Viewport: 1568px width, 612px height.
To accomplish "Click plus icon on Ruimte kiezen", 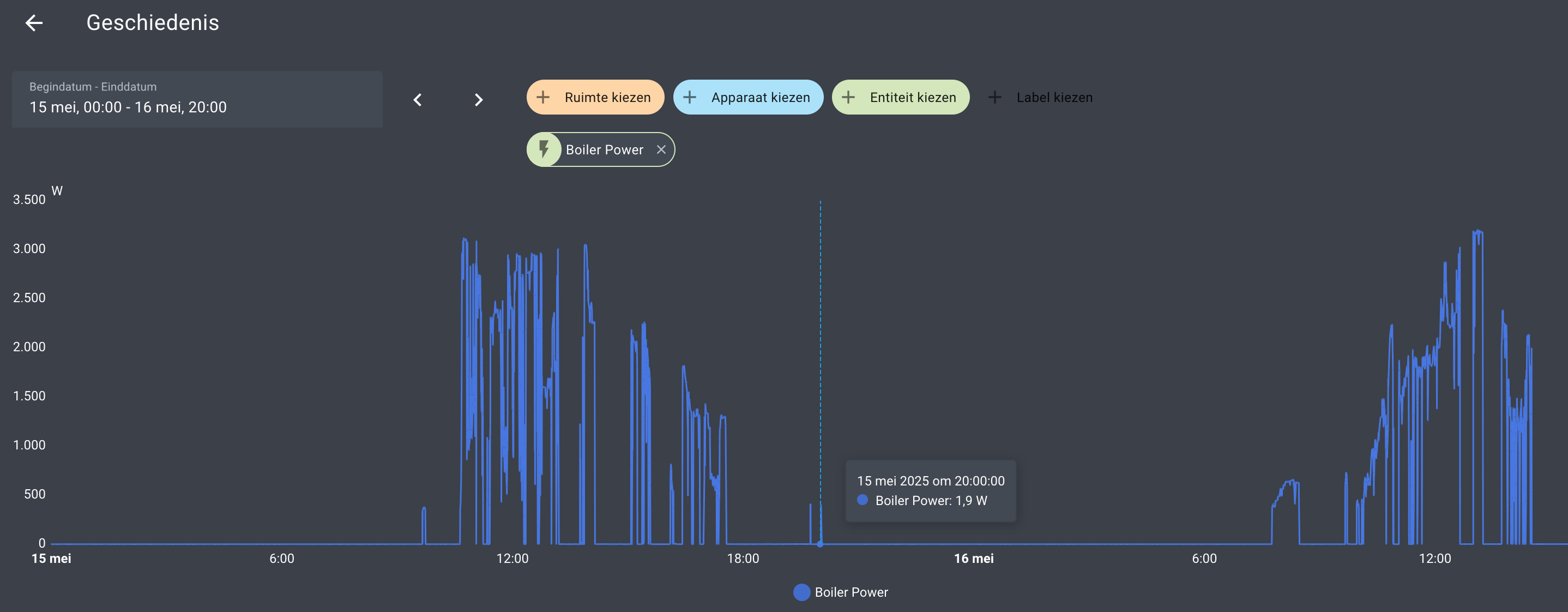I will click(543, 98).
